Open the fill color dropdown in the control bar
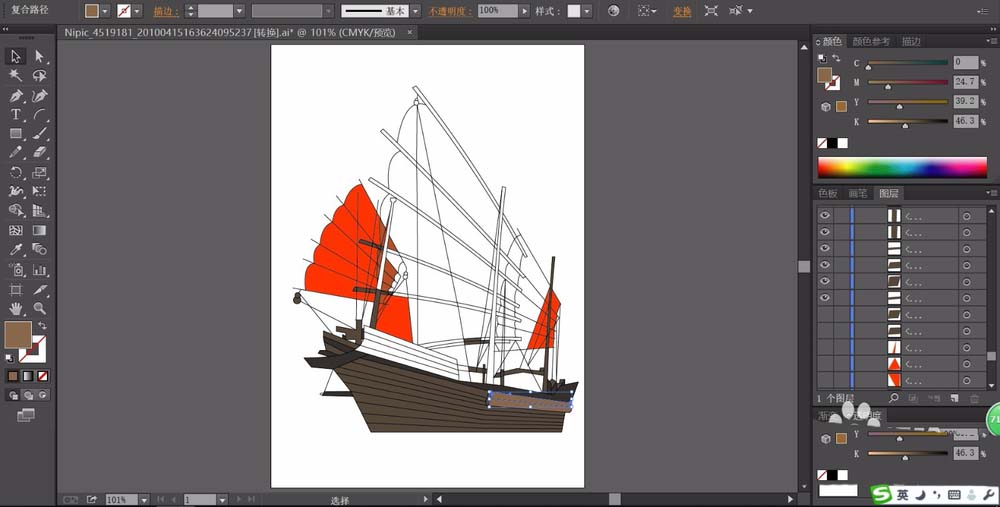 105,11
